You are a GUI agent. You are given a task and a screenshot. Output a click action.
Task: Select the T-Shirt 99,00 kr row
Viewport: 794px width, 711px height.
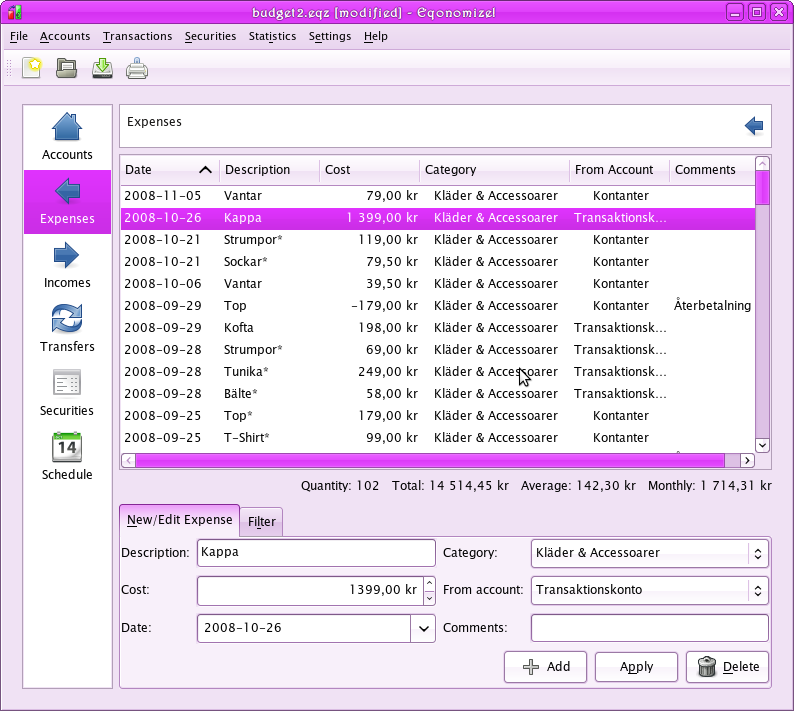(x=438, y=438)
